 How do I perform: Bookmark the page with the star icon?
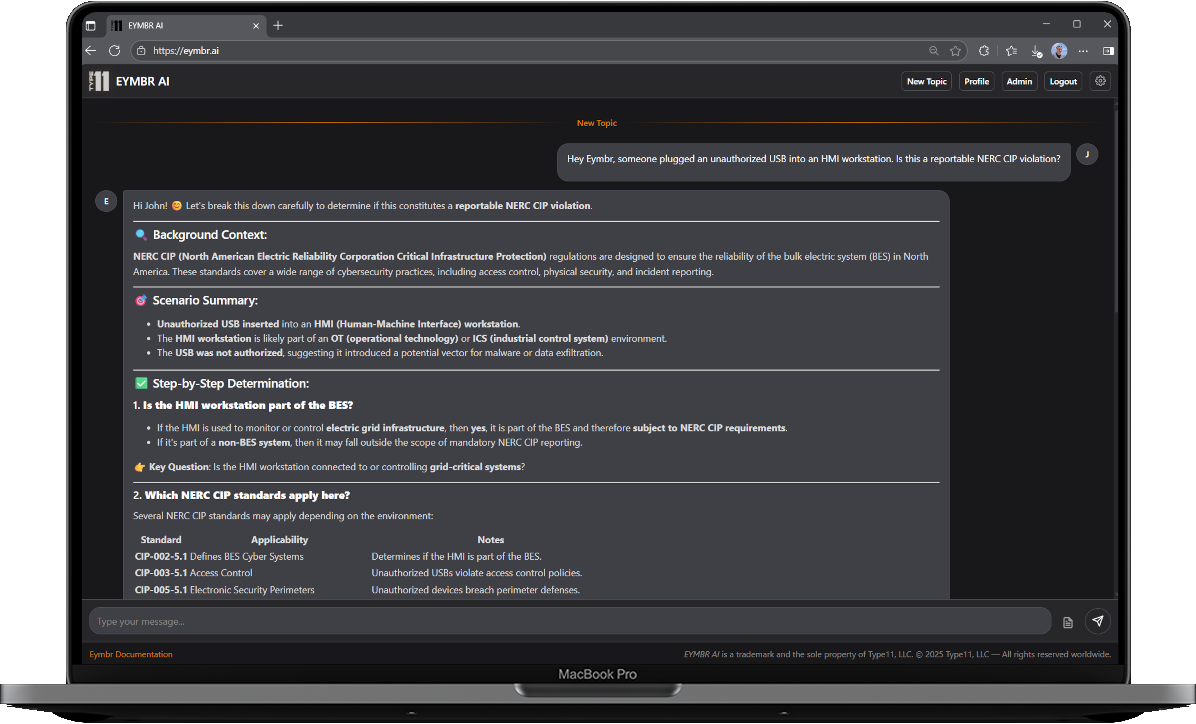955,51
